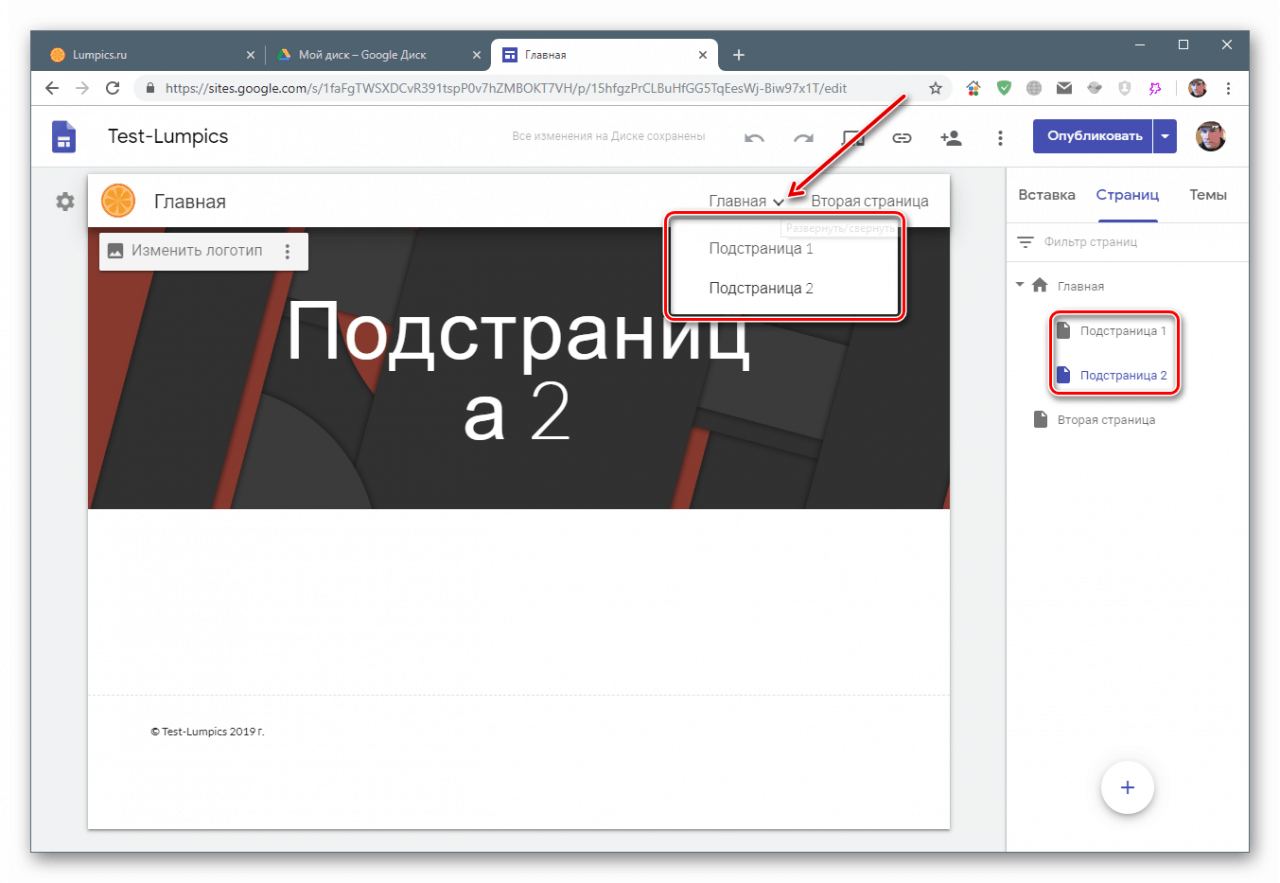The height and width of the screenshot is (883, 1280).
Task: Bookmark this page with star icon
Action: (936, 88)
